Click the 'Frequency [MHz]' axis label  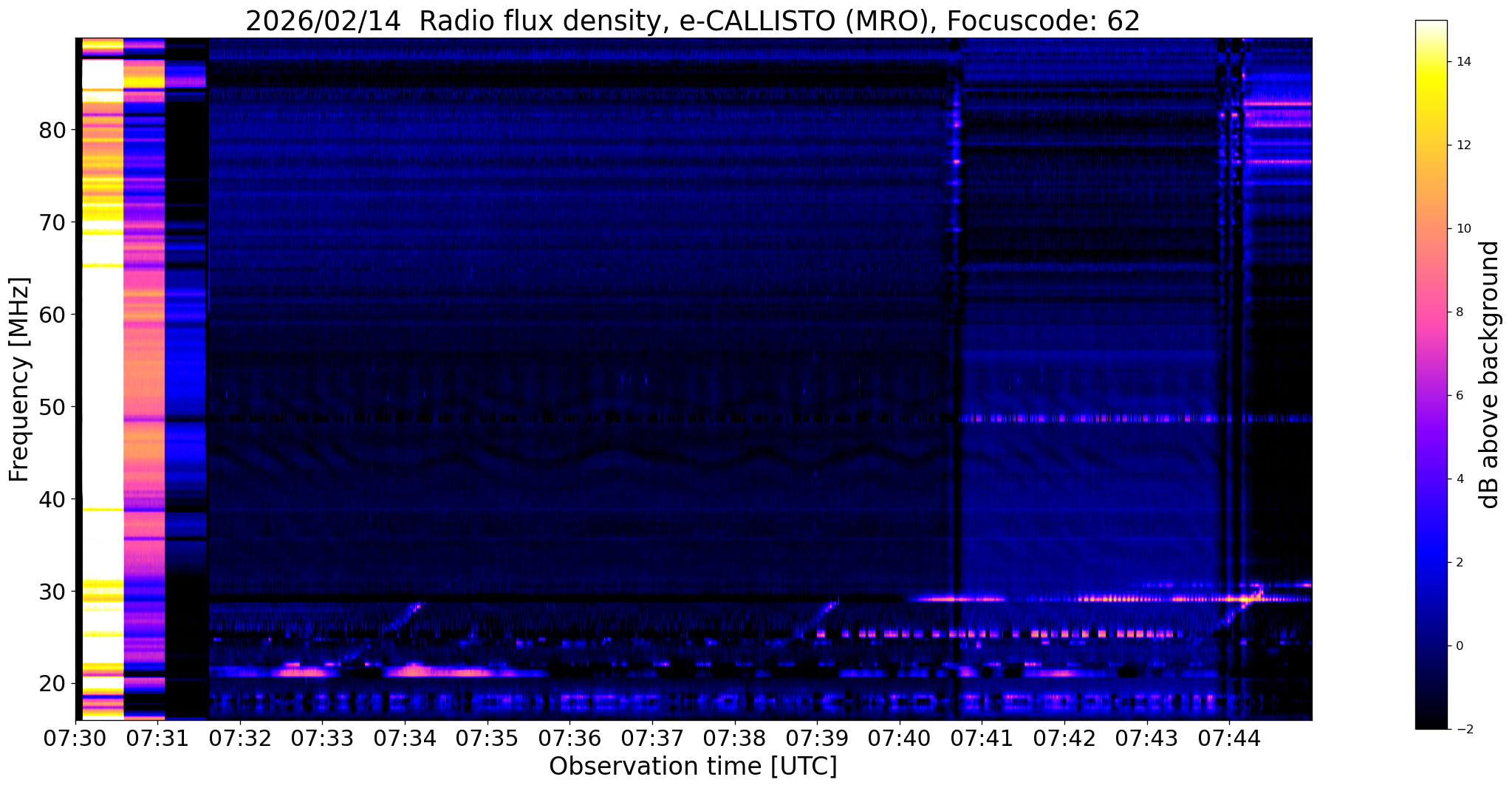coord(20,379)
